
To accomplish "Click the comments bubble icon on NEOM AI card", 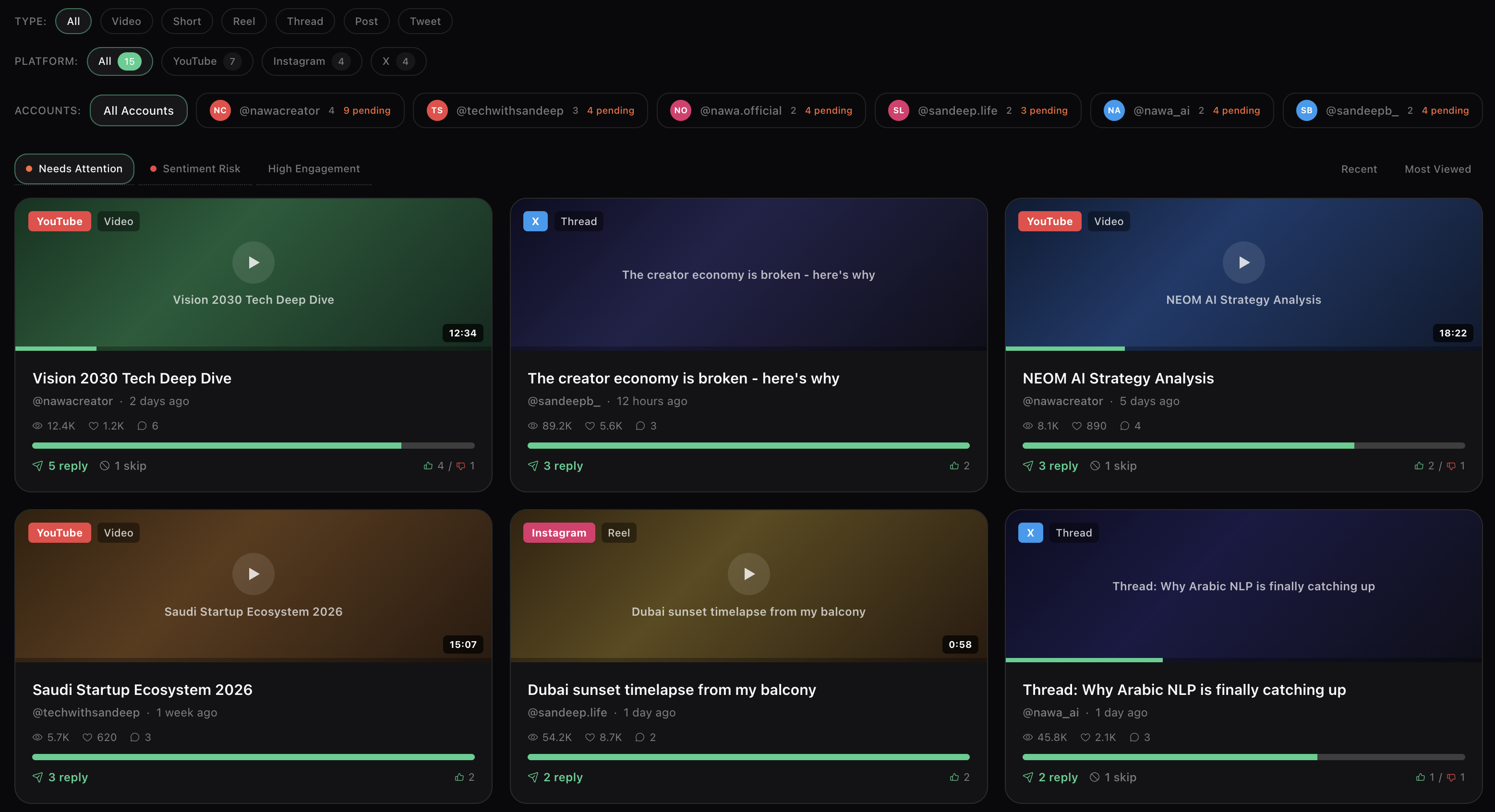I will tap(1125, 426).
